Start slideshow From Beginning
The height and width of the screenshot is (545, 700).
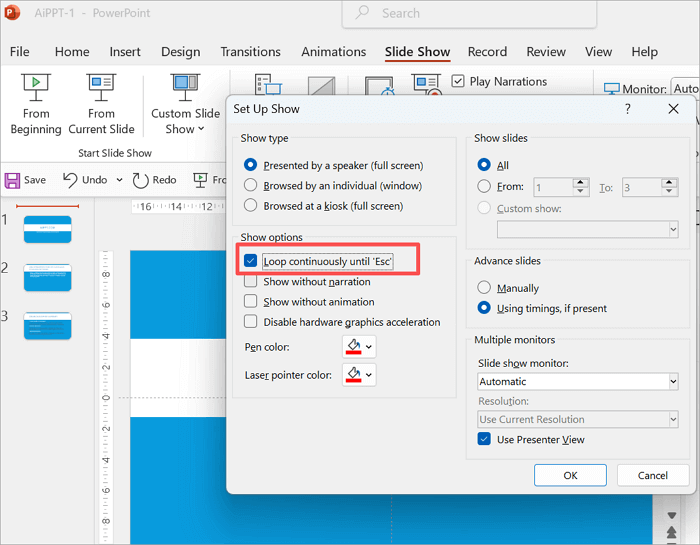point(36,104)
